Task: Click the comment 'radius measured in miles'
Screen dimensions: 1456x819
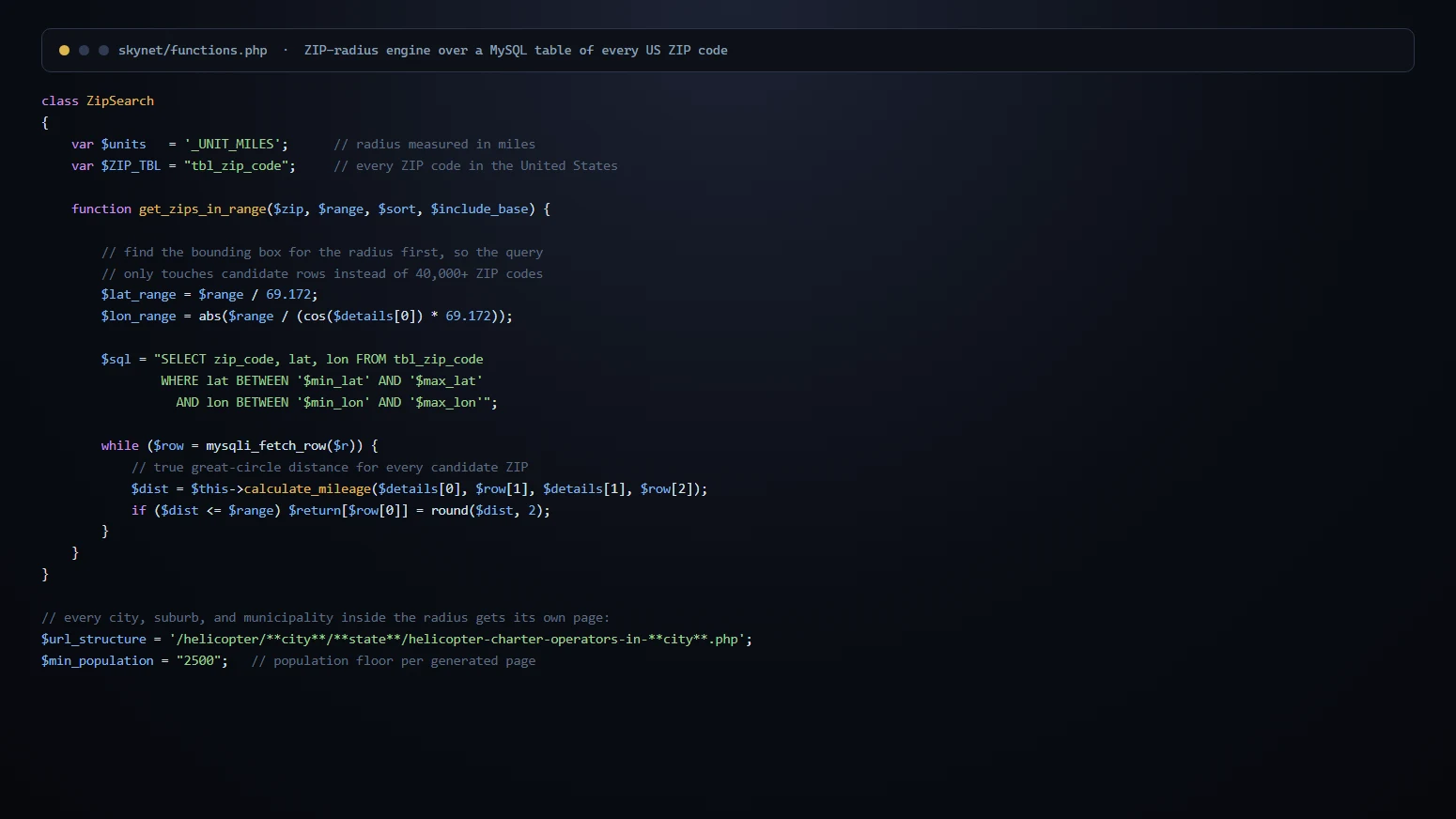Action: [x=435, y=144]
